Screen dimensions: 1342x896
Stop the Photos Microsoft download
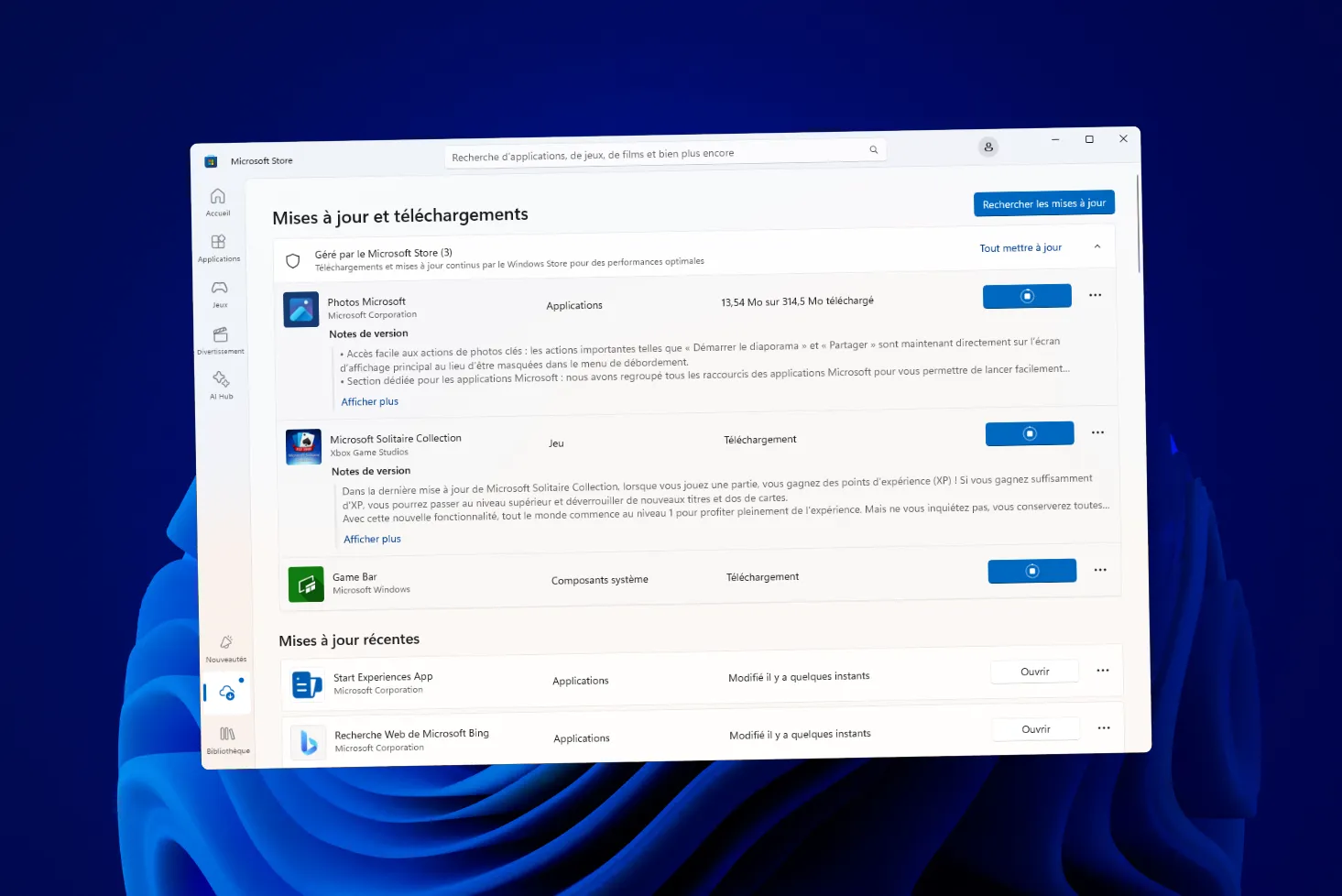click(x=1027, y=296)
